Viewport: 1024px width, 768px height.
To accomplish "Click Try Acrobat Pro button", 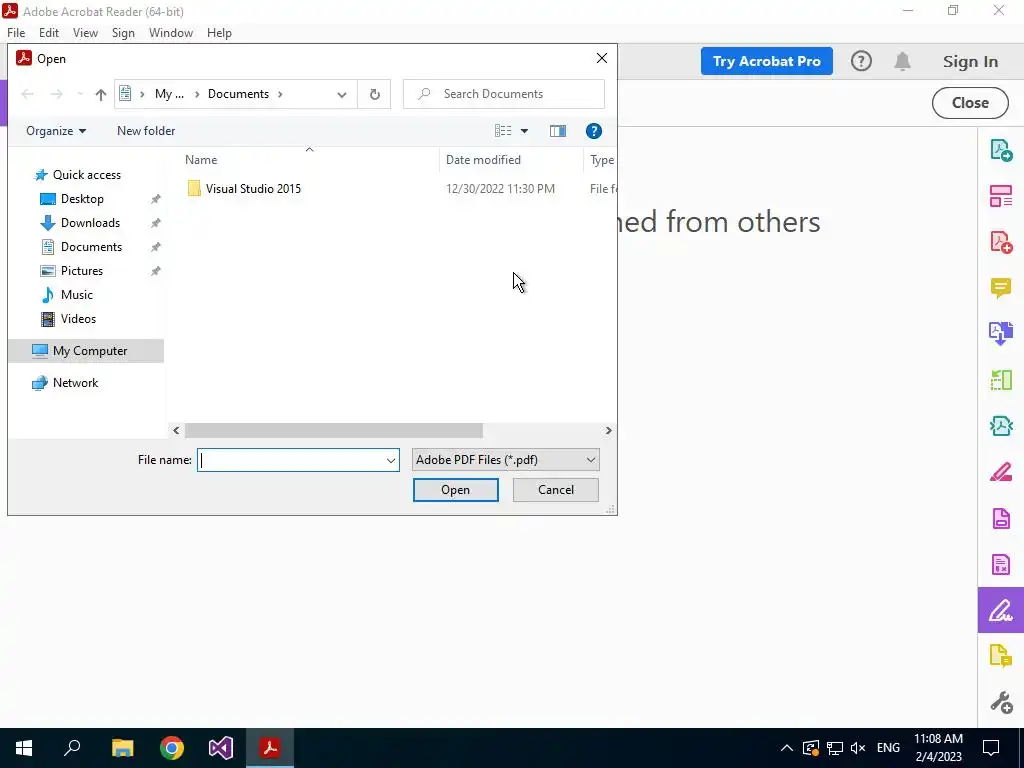I will (x=766, y=61).
